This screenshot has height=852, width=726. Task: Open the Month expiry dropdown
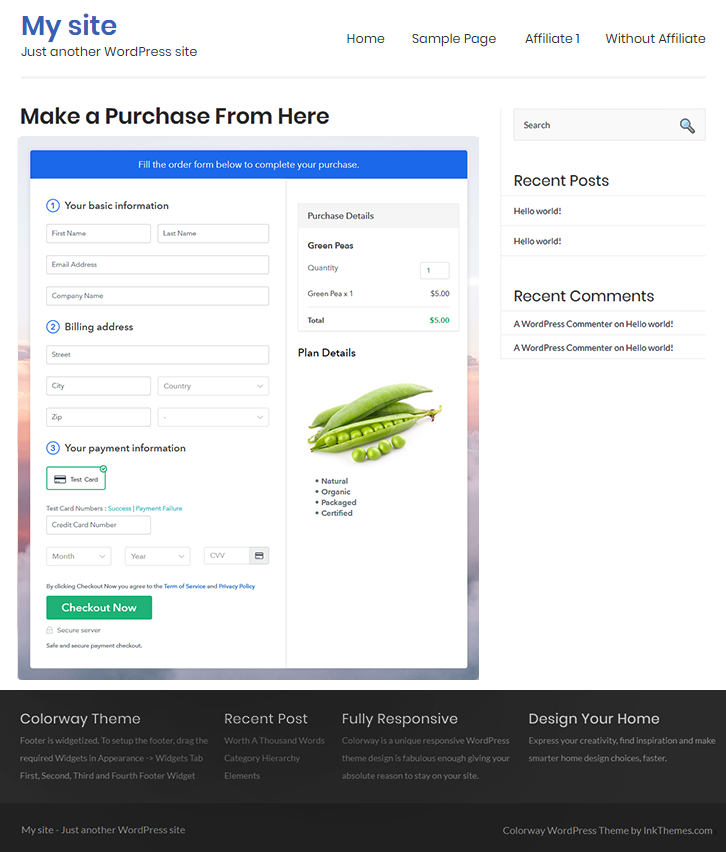(x=79, y=556)
